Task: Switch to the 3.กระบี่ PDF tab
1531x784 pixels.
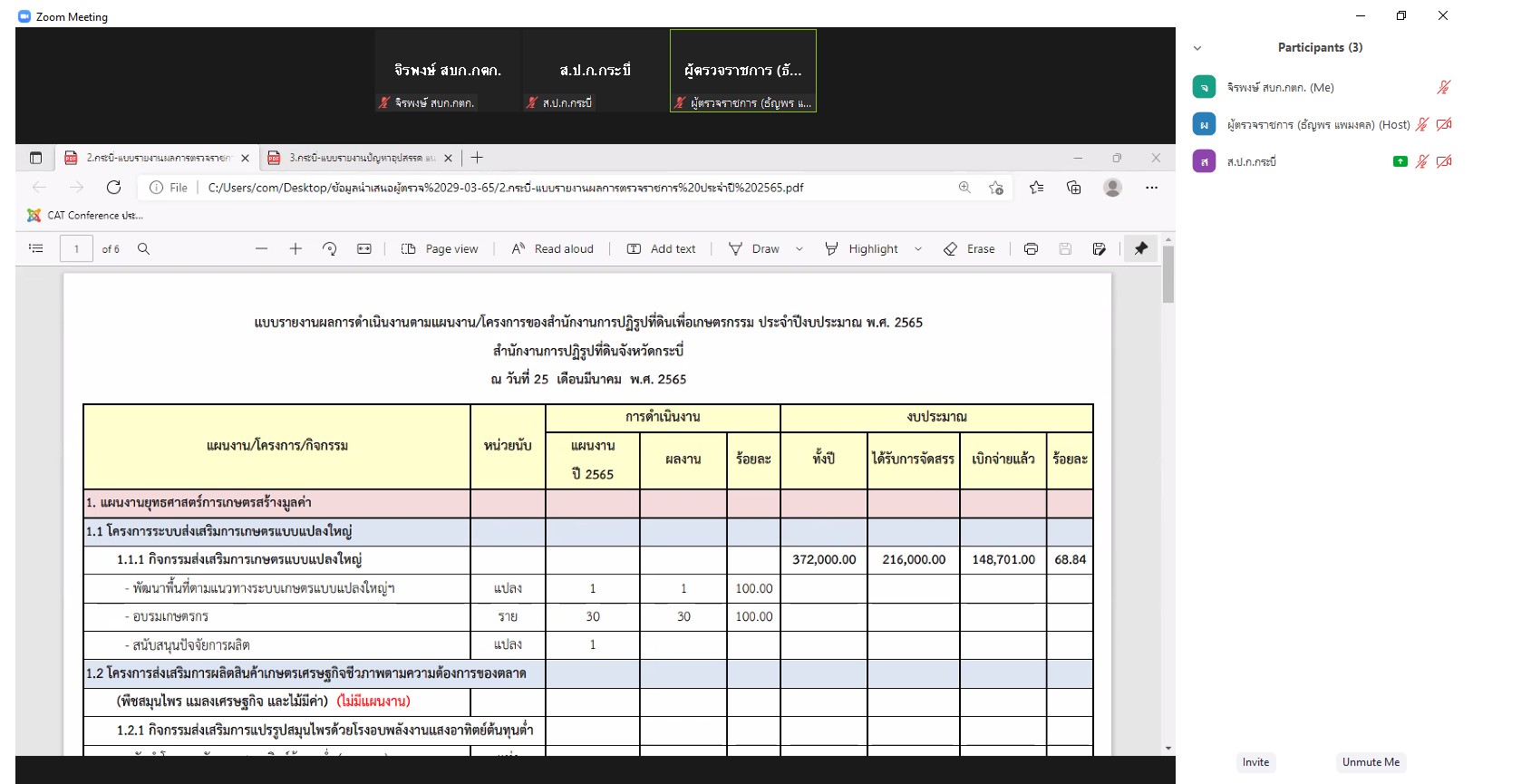Action: [x=360, y=158]
